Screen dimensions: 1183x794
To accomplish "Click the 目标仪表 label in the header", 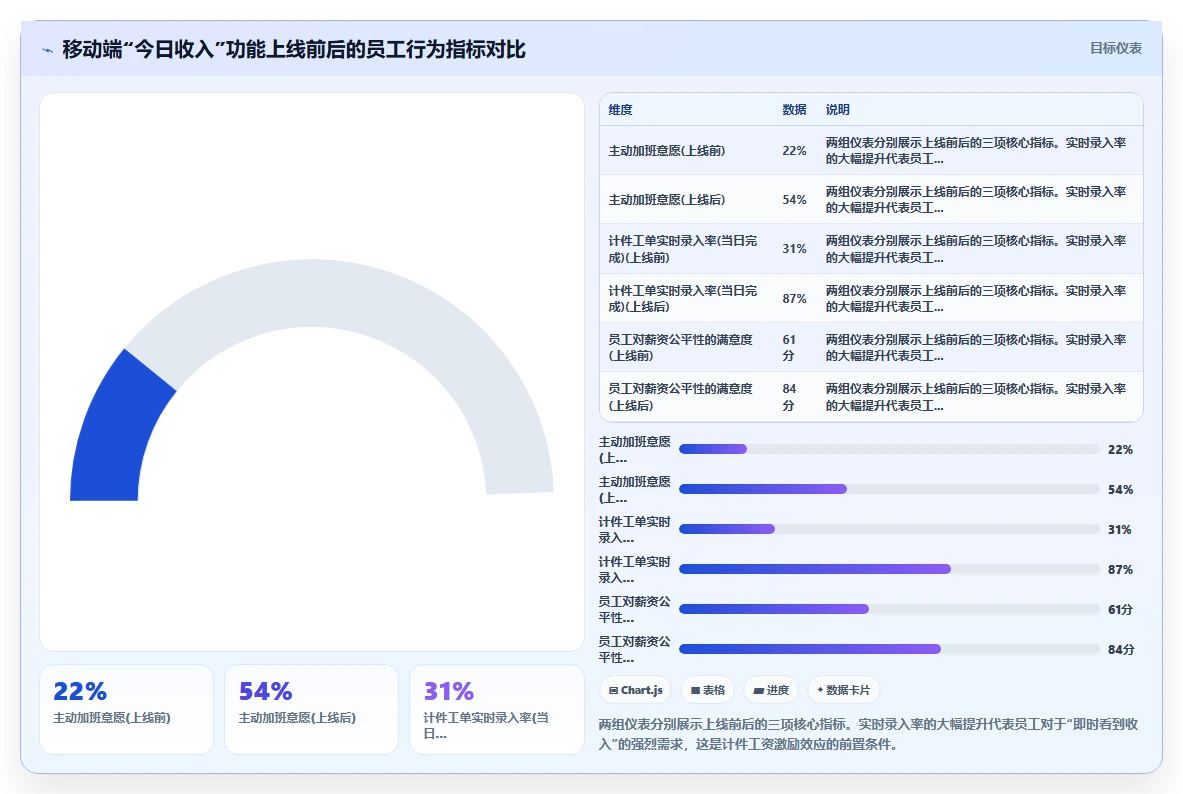I will (x=1115, y=48).
